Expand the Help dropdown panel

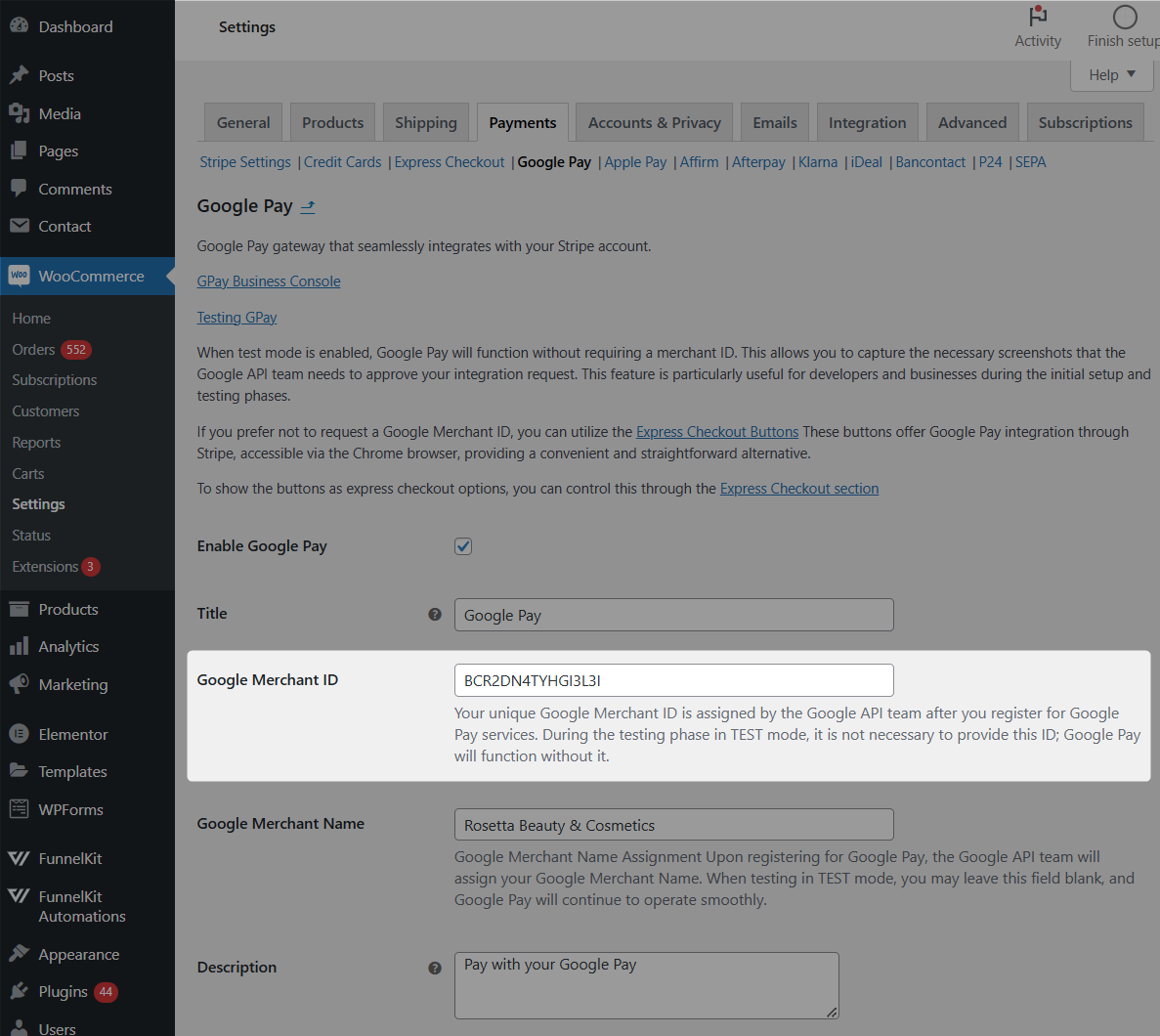point(1112,75)
